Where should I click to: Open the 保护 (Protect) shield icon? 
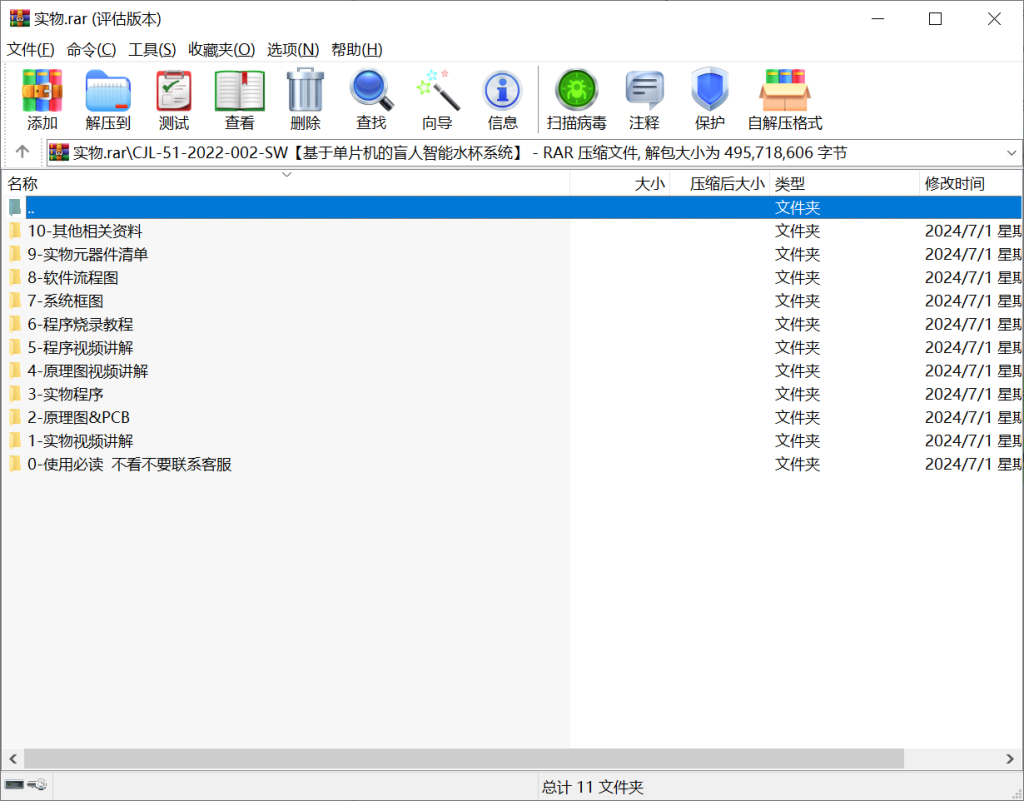coord(709,100)
